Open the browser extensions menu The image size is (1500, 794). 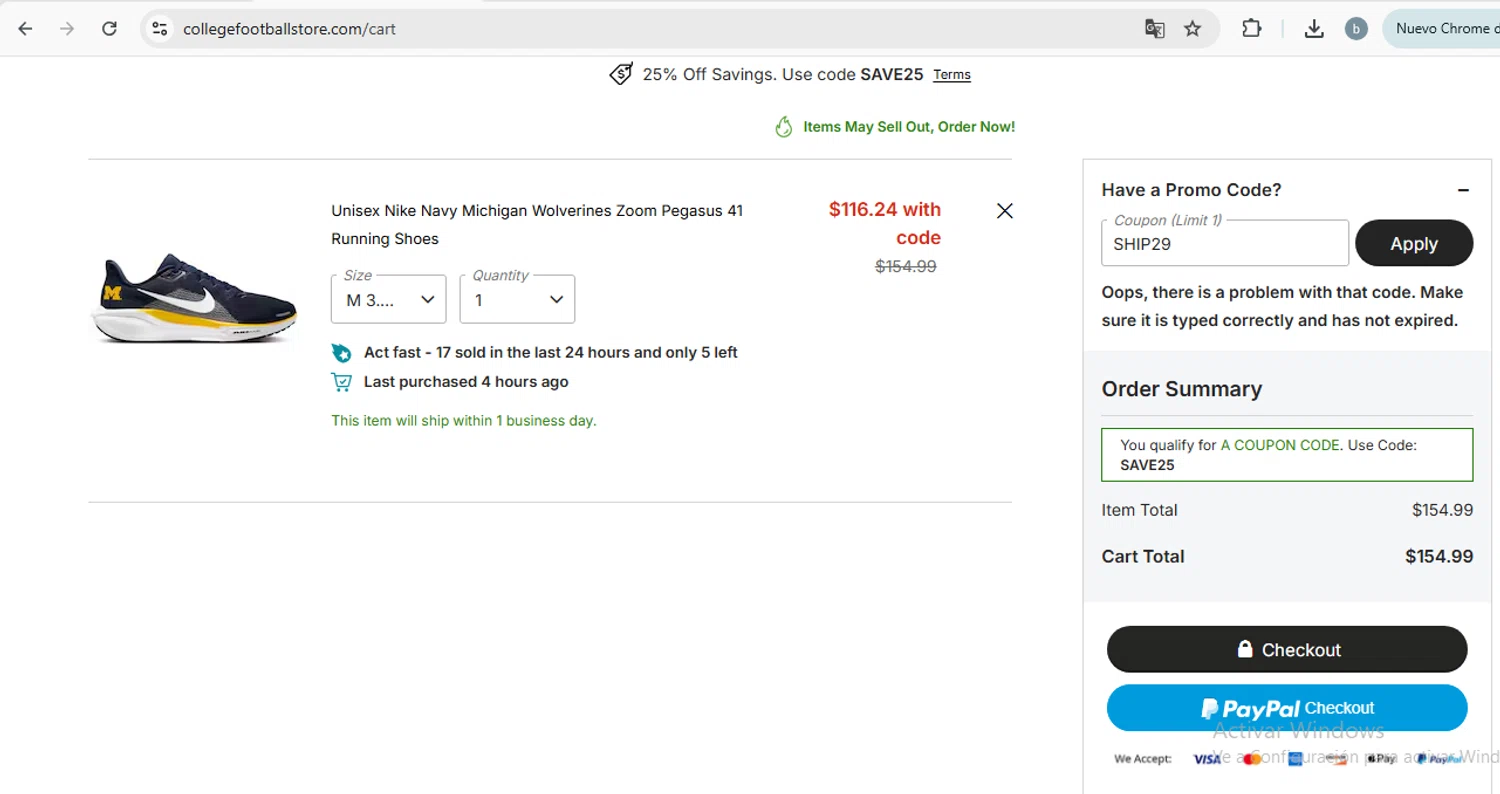coord(1251,29)
